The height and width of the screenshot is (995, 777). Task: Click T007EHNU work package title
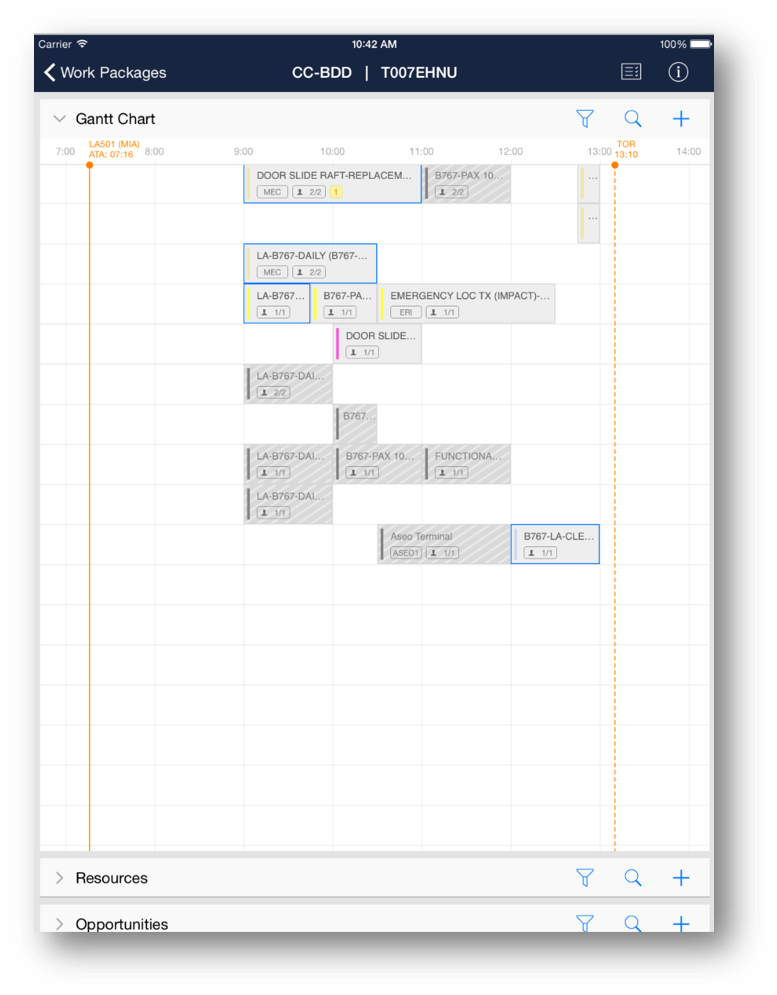(419, 72)
